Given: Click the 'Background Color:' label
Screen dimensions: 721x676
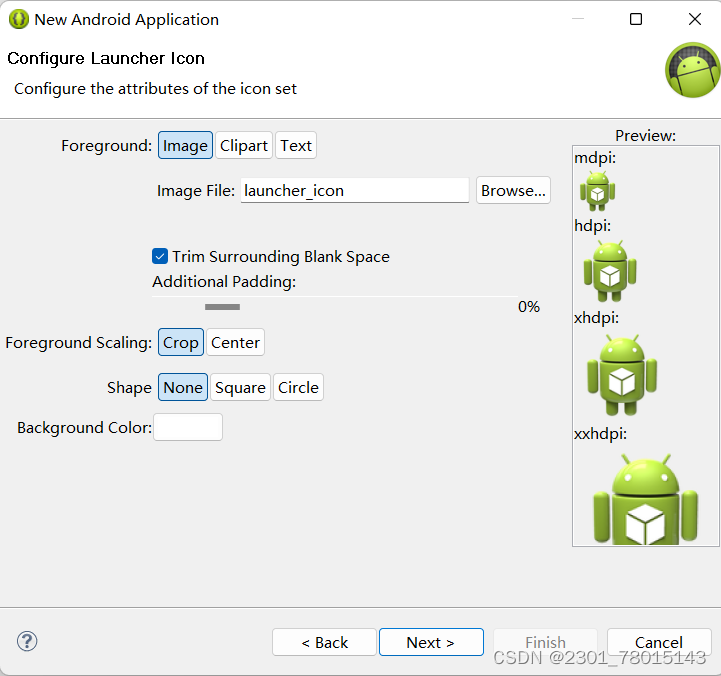Looking at the screenshot, I should (x=85, y=428).
